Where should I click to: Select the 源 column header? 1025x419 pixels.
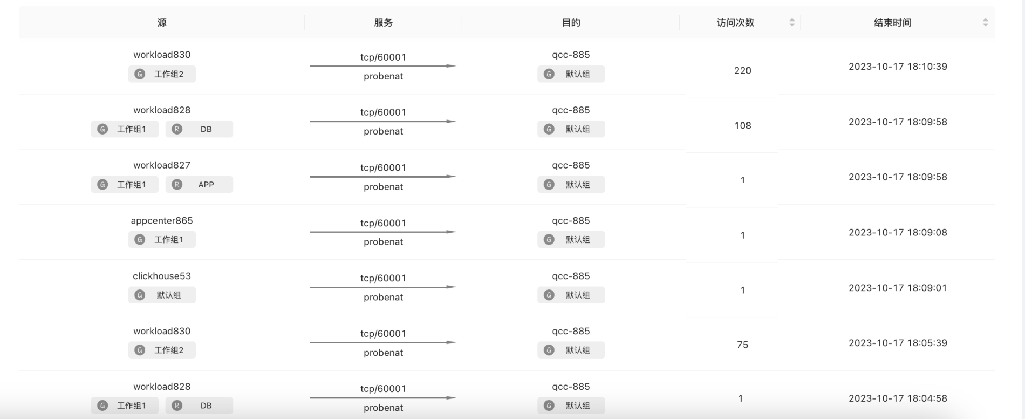point(162,22)
